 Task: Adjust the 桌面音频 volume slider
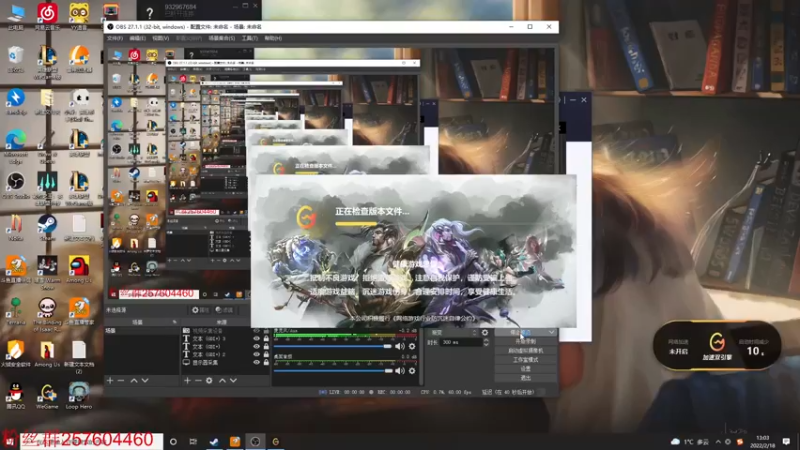tap(333, 371)
